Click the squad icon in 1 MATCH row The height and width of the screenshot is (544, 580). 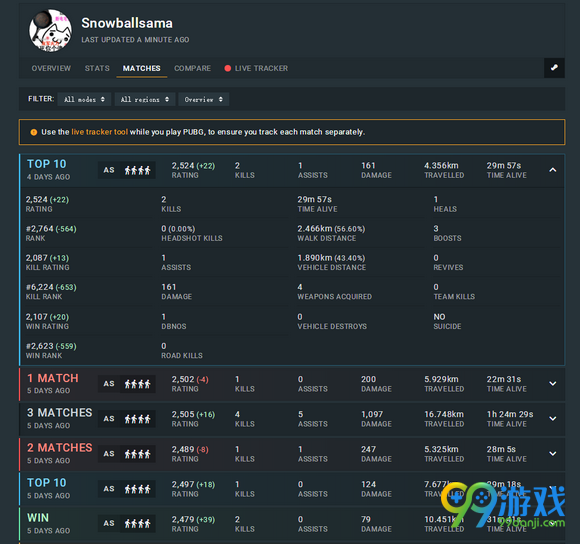click(x=137, y=384)
